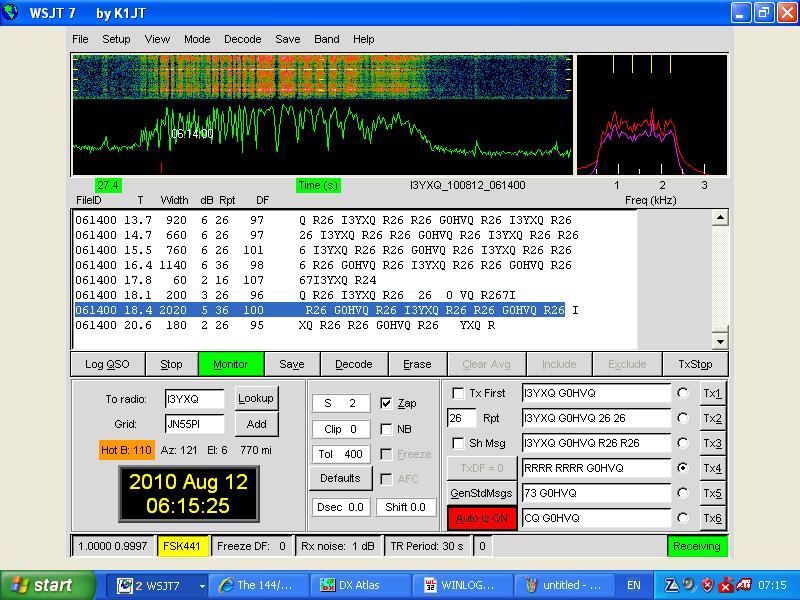This screenshot has height=600, width=800.
Task: Select the Tx6 message radio button
Action: (683, 518)
